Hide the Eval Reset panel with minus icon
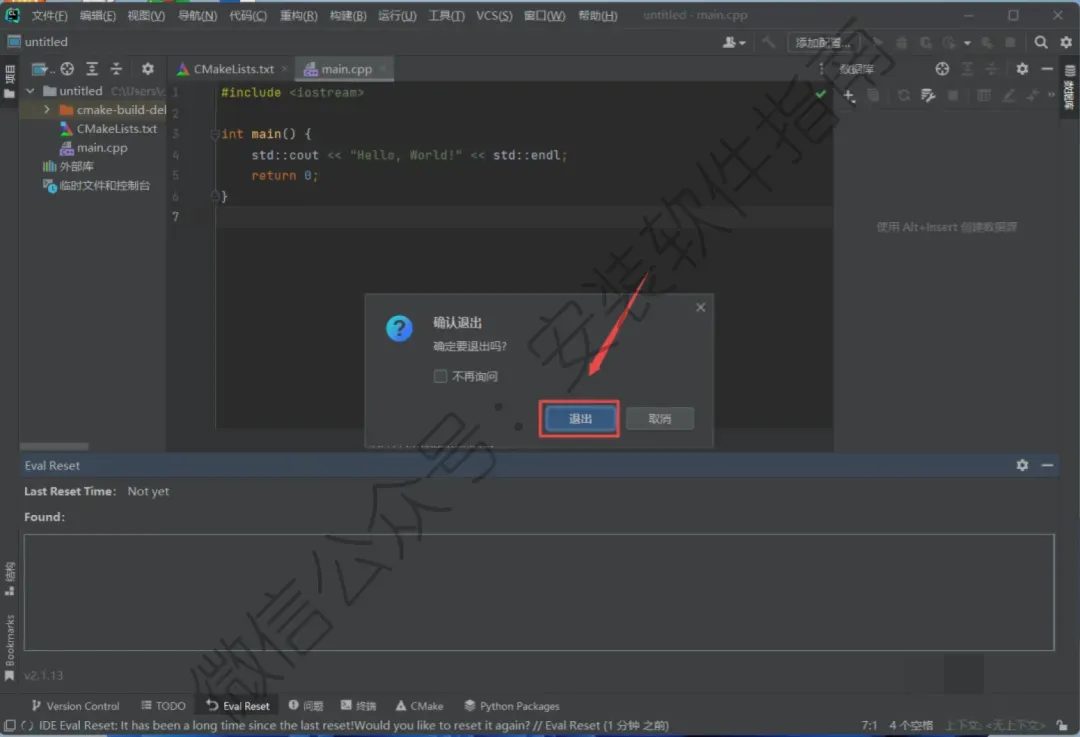Viewport: 1080px width, 737px height. click(x=1047, y=466)
